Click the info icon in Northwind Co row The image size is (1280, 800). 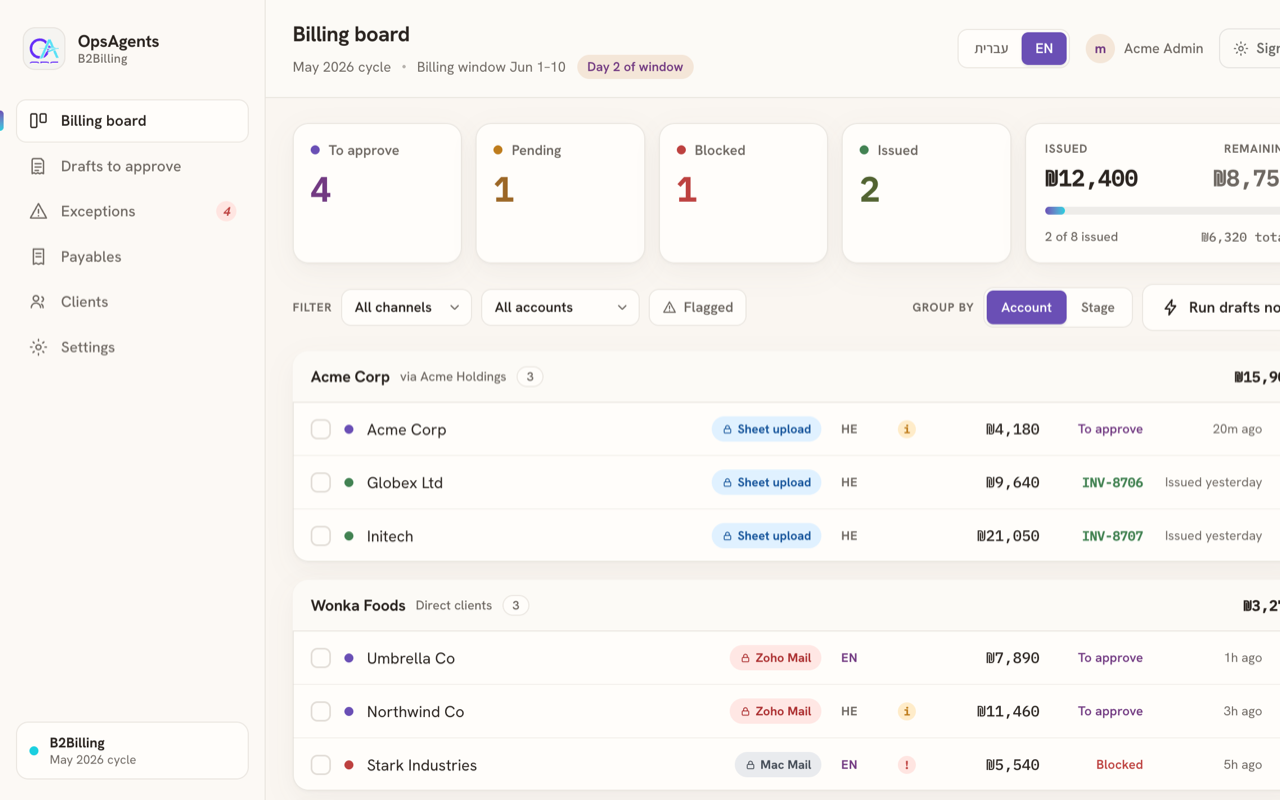(x=906, y=712)
